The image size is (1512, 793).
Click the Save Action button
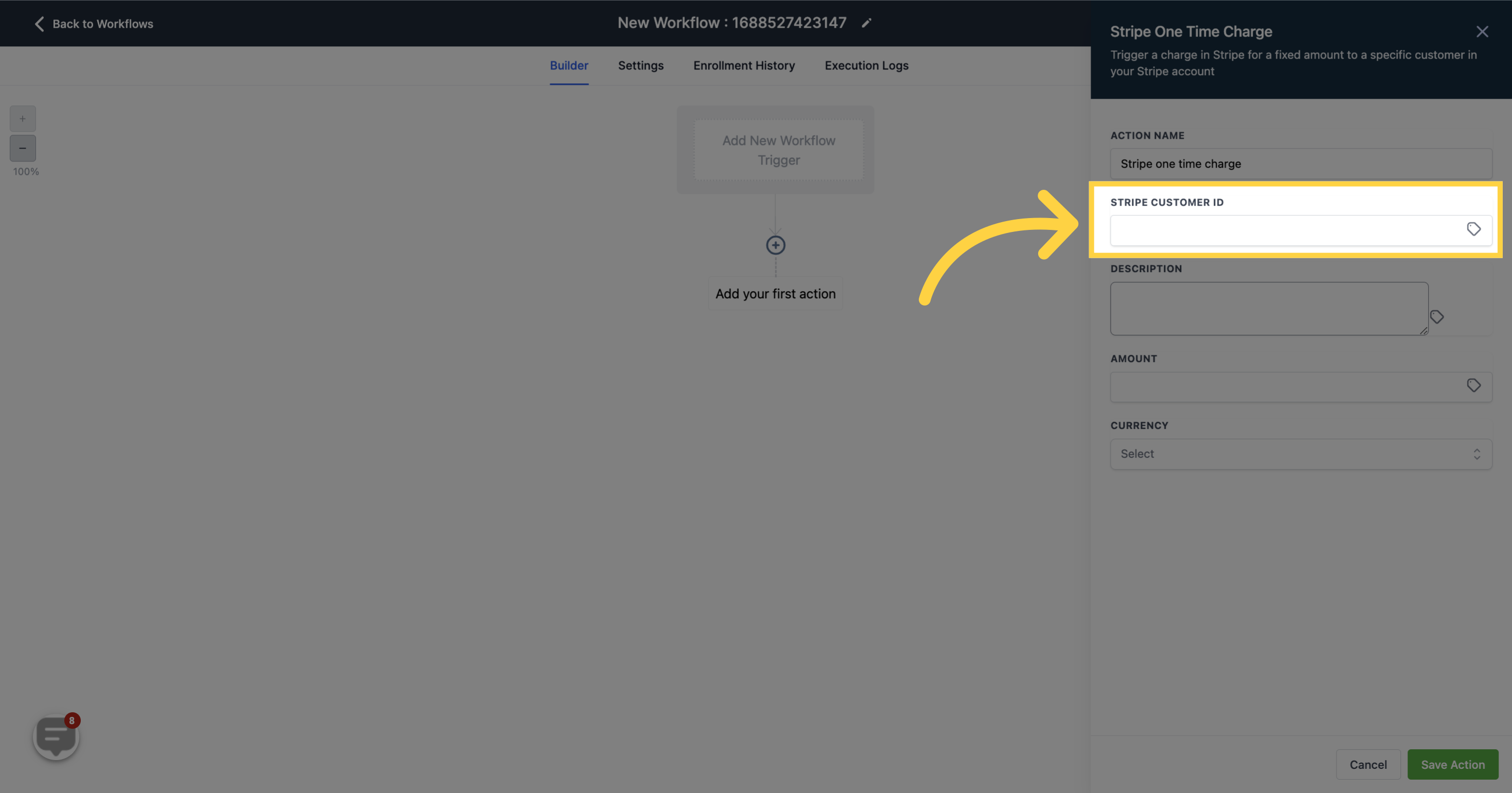point(1452,764)
